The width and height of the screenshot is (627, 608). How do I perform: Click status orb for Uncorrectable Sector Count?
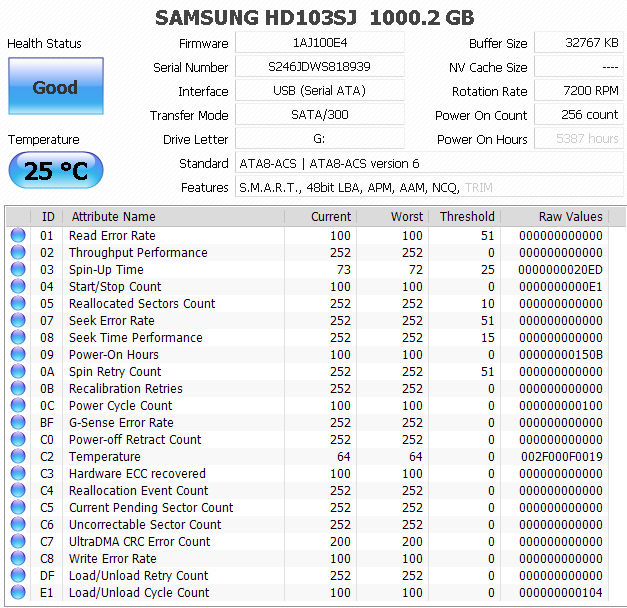pyautogui.click(x=18, y=524)
